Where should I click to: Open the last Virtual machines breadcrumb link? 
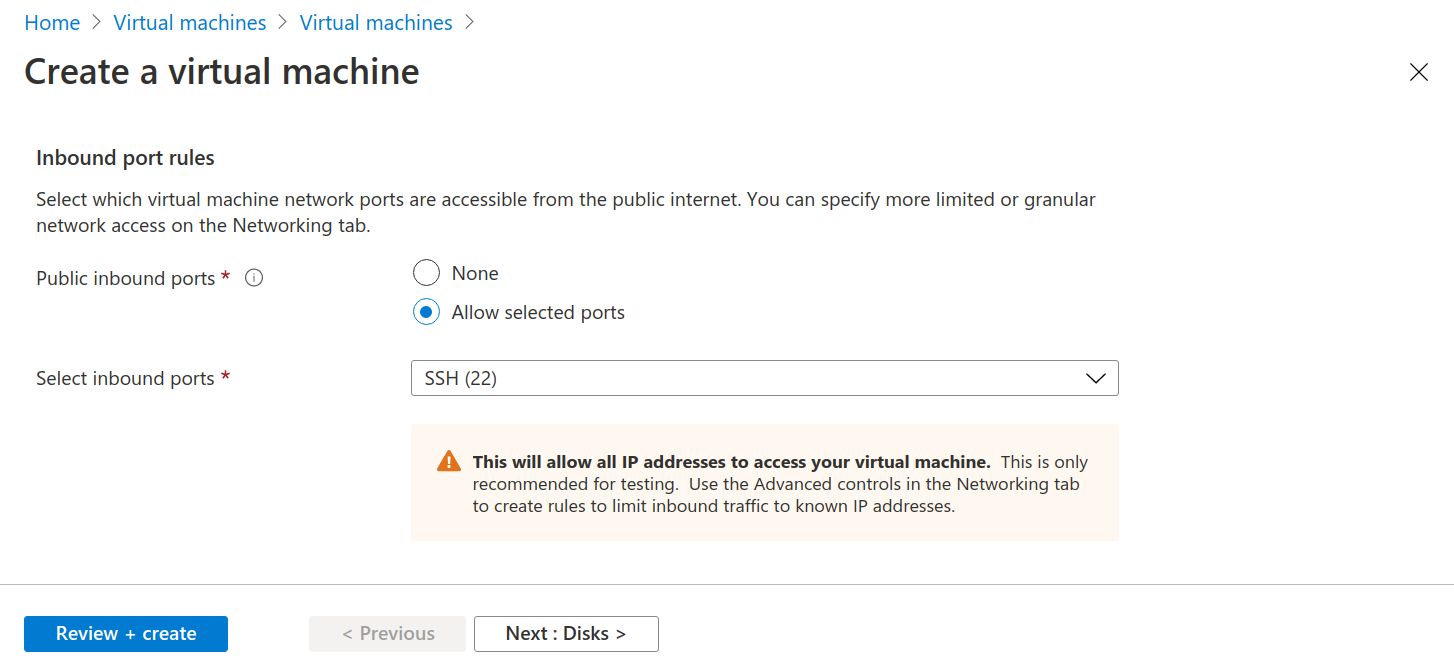[376, 22]
